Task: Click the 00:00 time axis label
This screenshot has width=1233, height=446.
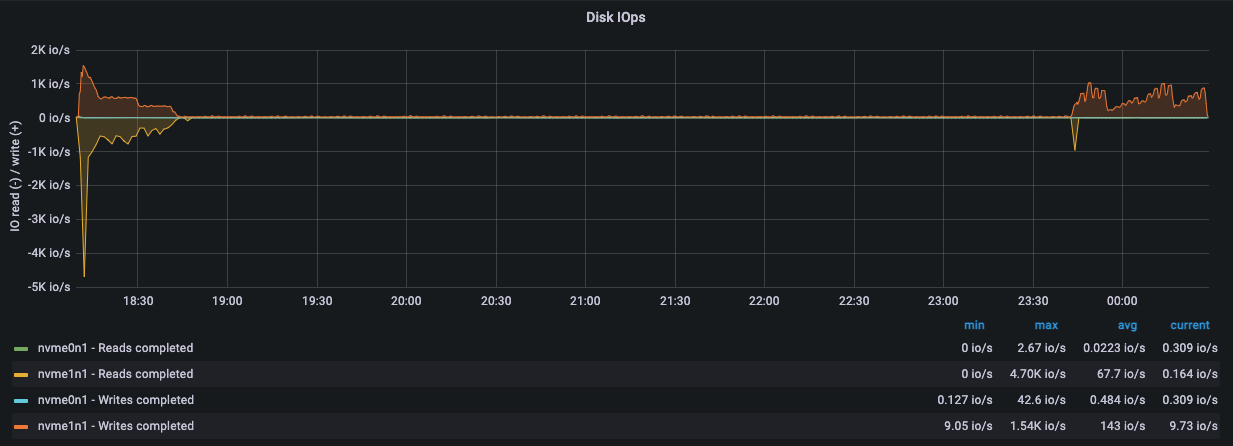Action: click(x=1122, y=300)
